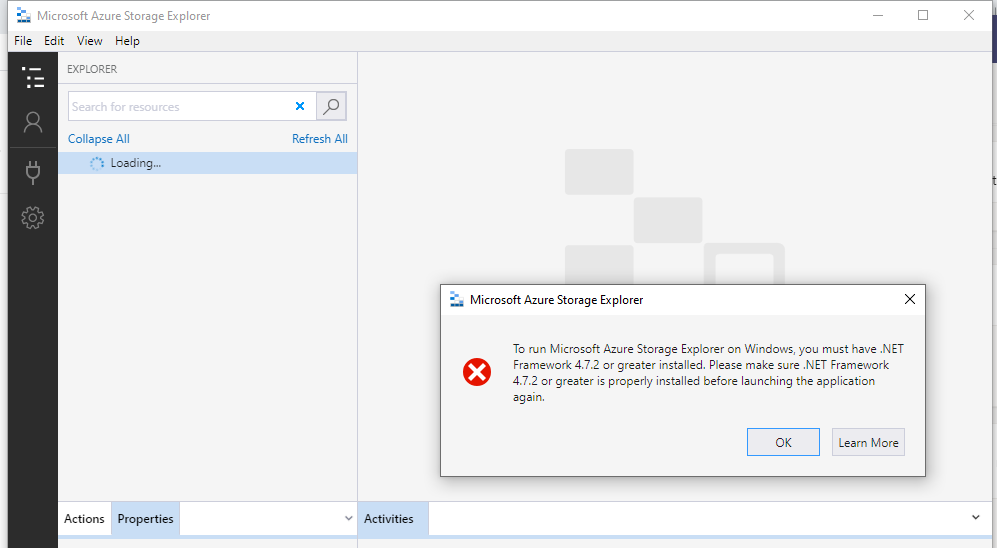The height and width of the screenshot is (548, 997).
Task: Maximize the Storage Explorer window
Action: tap(923, 15)
